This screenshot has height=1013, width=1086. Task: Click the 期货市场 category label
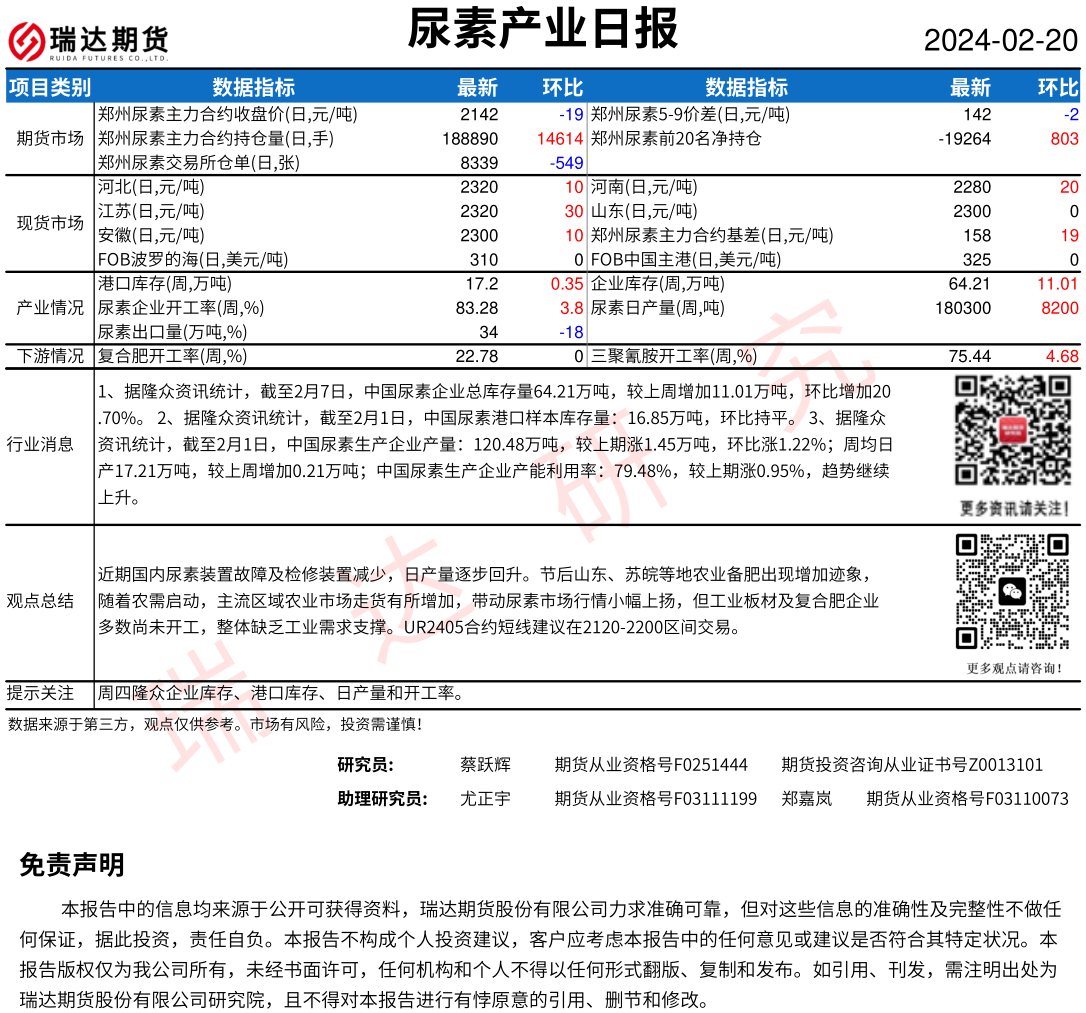[50, 138]
